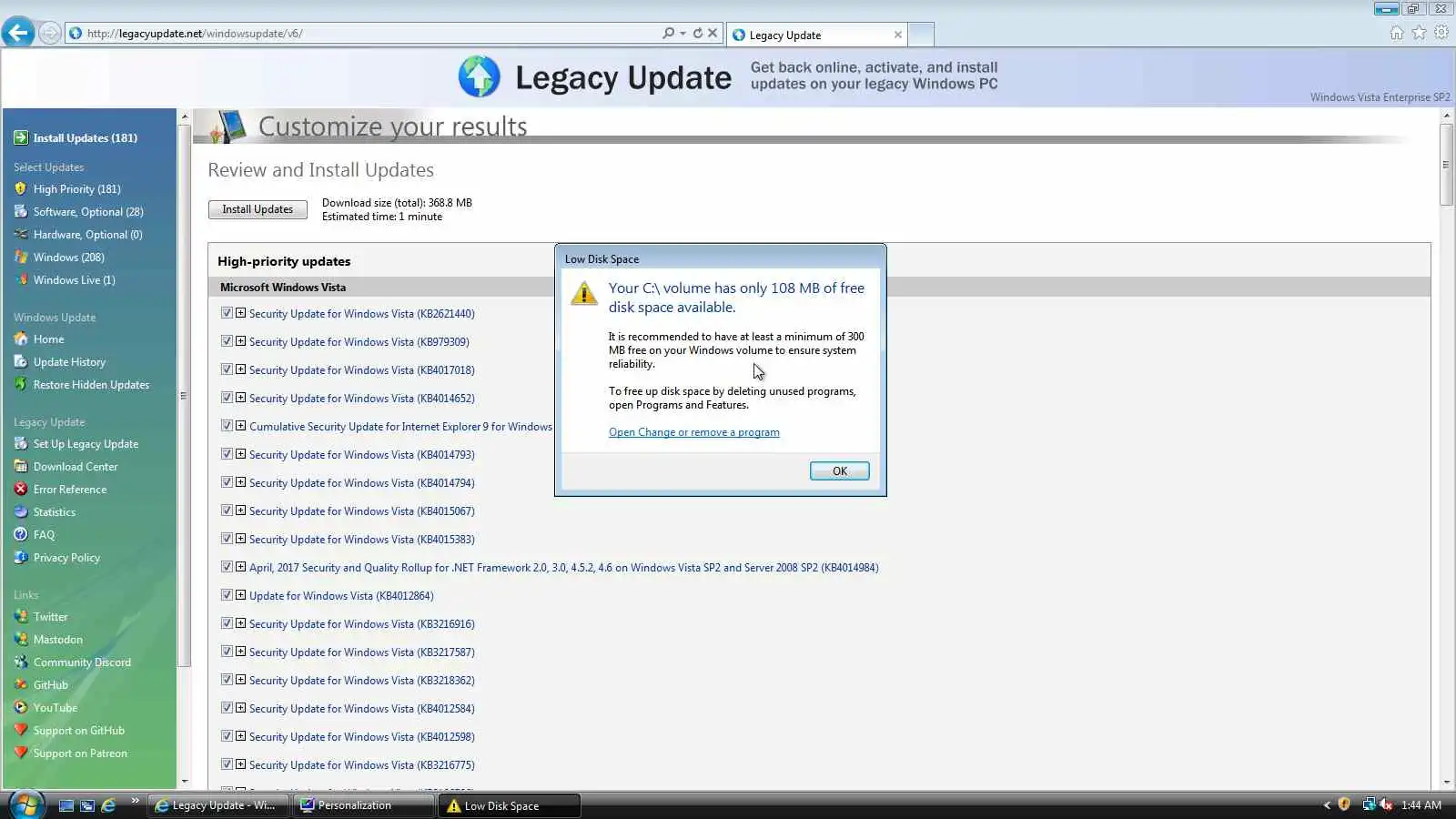Expand details for KB4015383 update
This screenshot has width=1456, height=819.
pyautogui.click(x=240, y=539)
